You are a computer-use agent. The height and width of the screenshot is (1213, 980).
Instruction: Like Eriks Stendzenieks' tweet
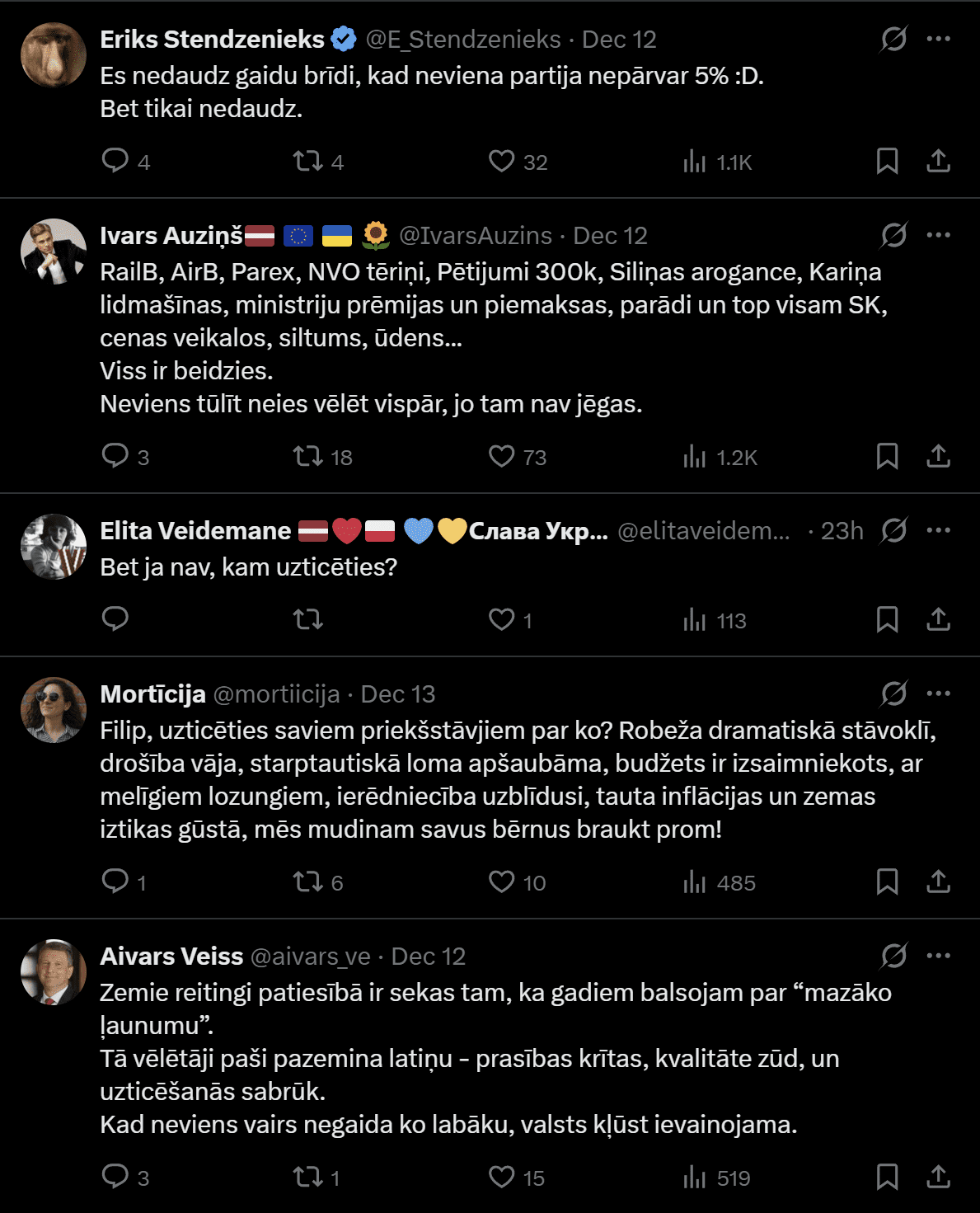pos(501,161)
